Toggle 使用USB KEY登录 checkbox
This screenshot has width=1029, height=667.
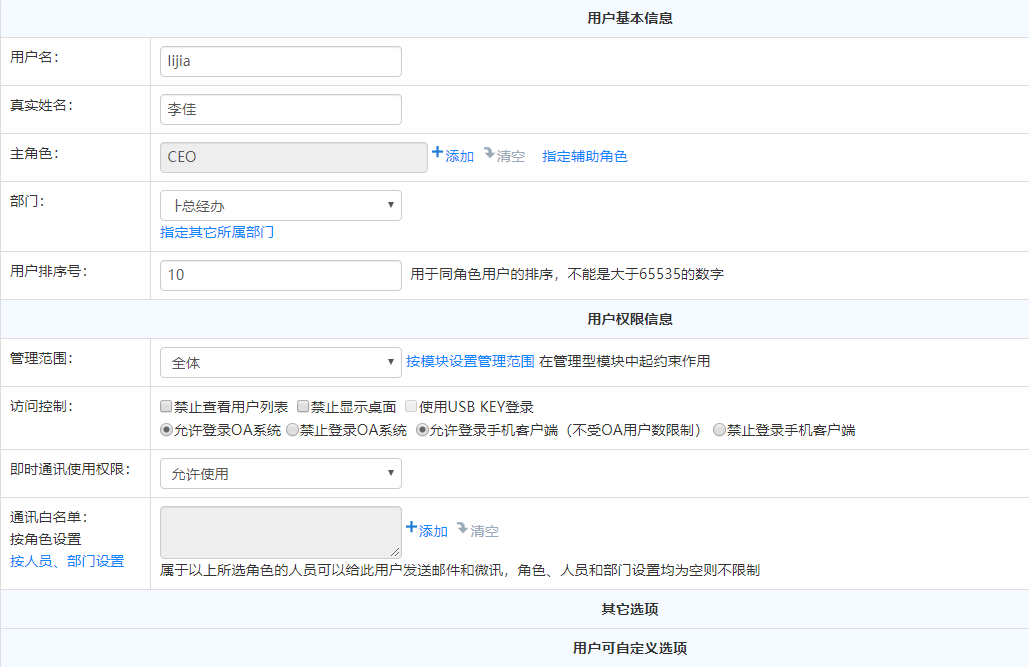(411, 407)
